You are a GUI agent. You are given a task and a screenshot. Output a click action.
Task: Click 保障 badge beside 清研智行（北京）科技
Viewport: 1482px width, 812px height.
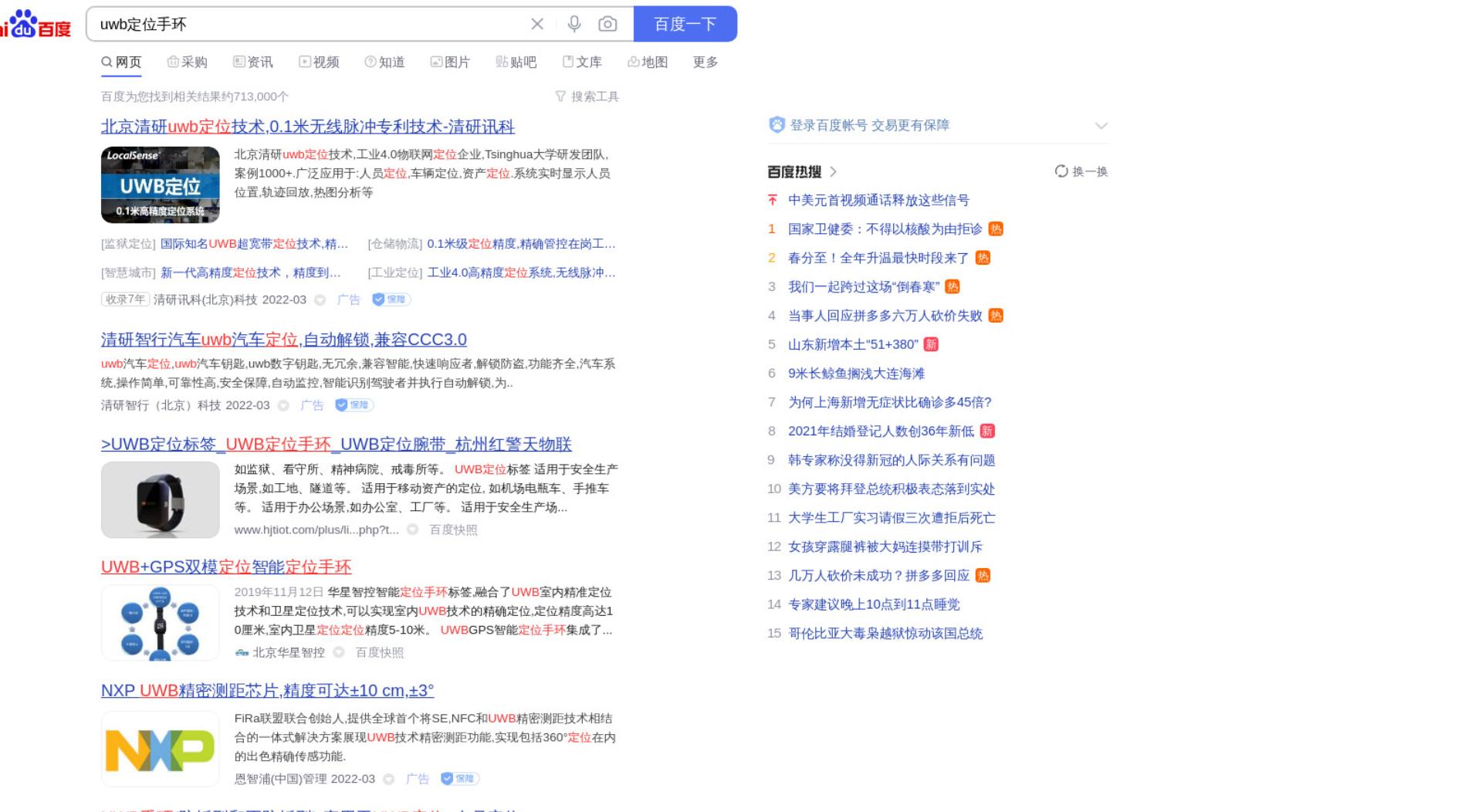point(354,405)
